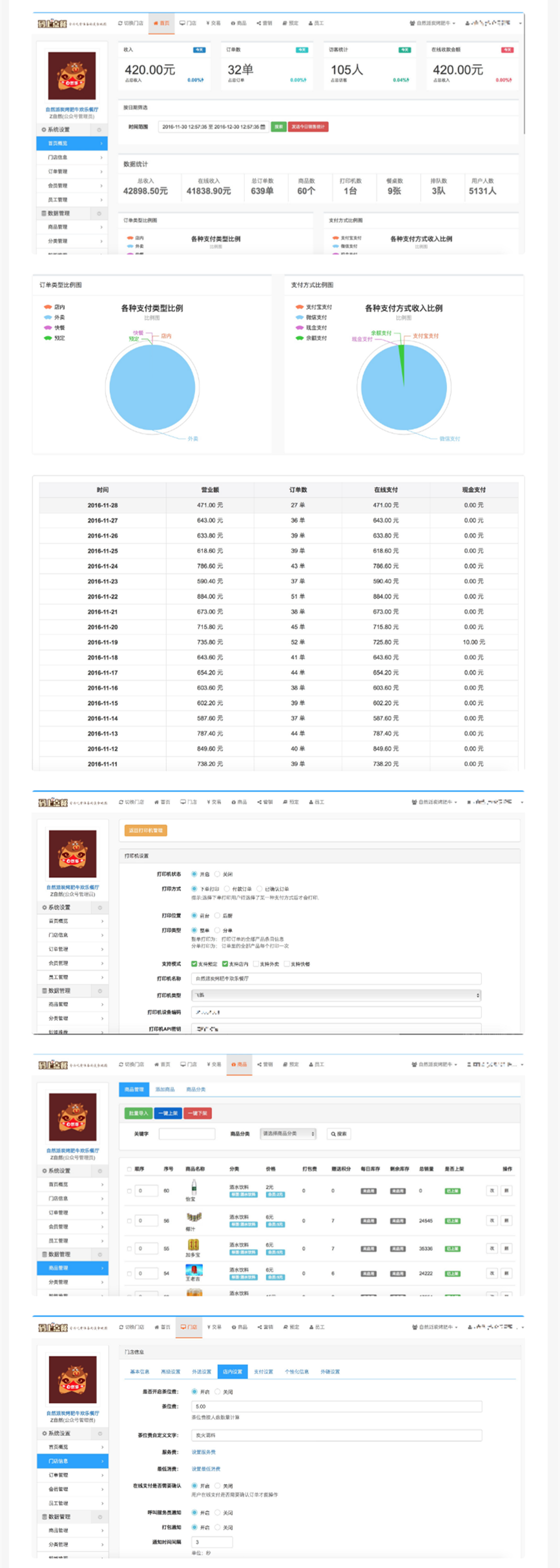Click 快餐 legend icon in enlarged order-type chart
The image size is (560, 1568).
48,327
